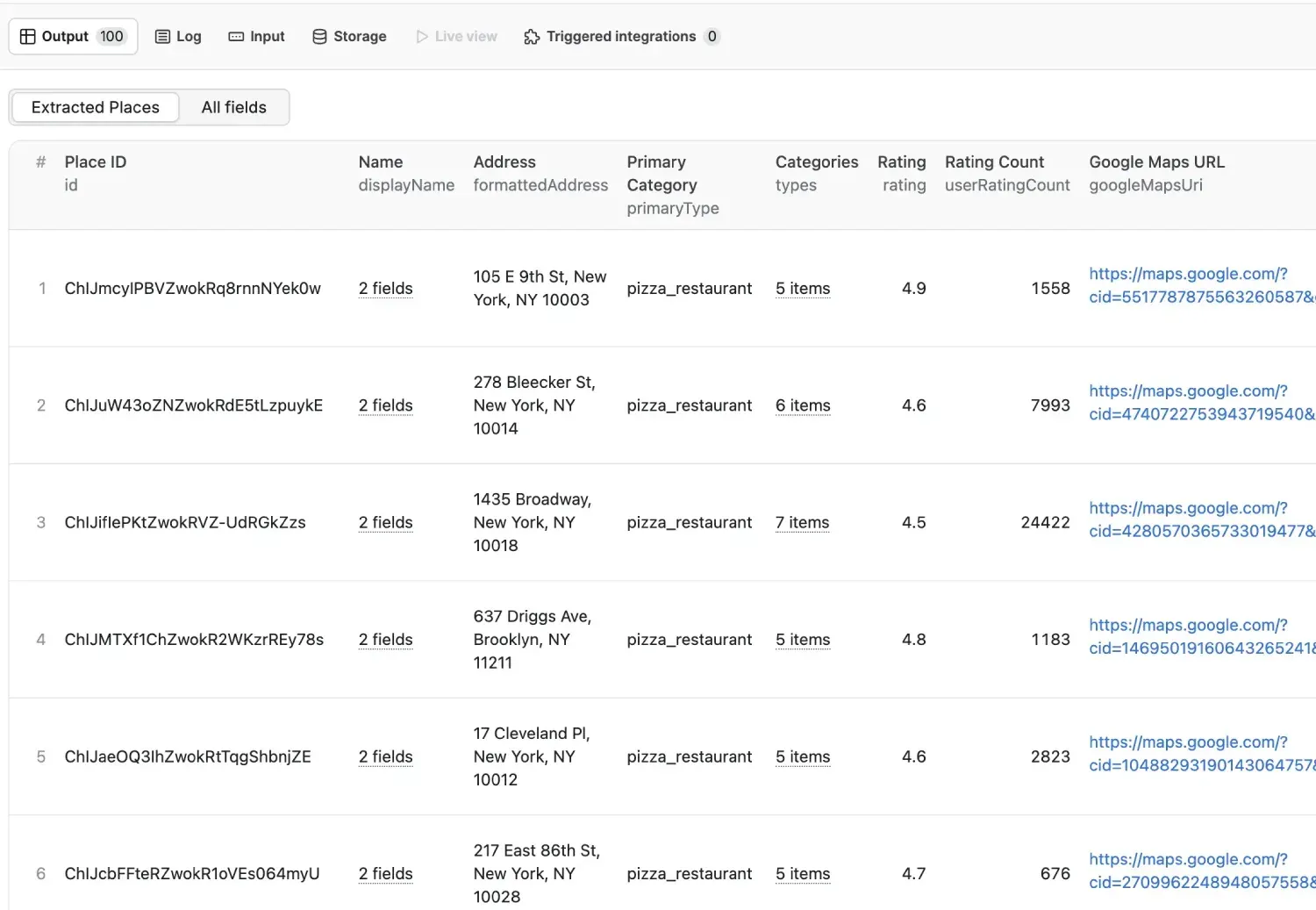
Task: Select the All fields view
Action: coord(233,107)
